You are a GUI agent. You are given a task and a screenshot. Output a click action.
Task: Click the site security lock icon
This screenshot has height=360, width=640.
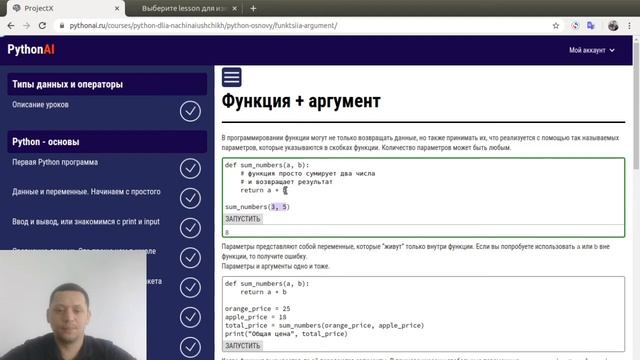pos(62,26)
